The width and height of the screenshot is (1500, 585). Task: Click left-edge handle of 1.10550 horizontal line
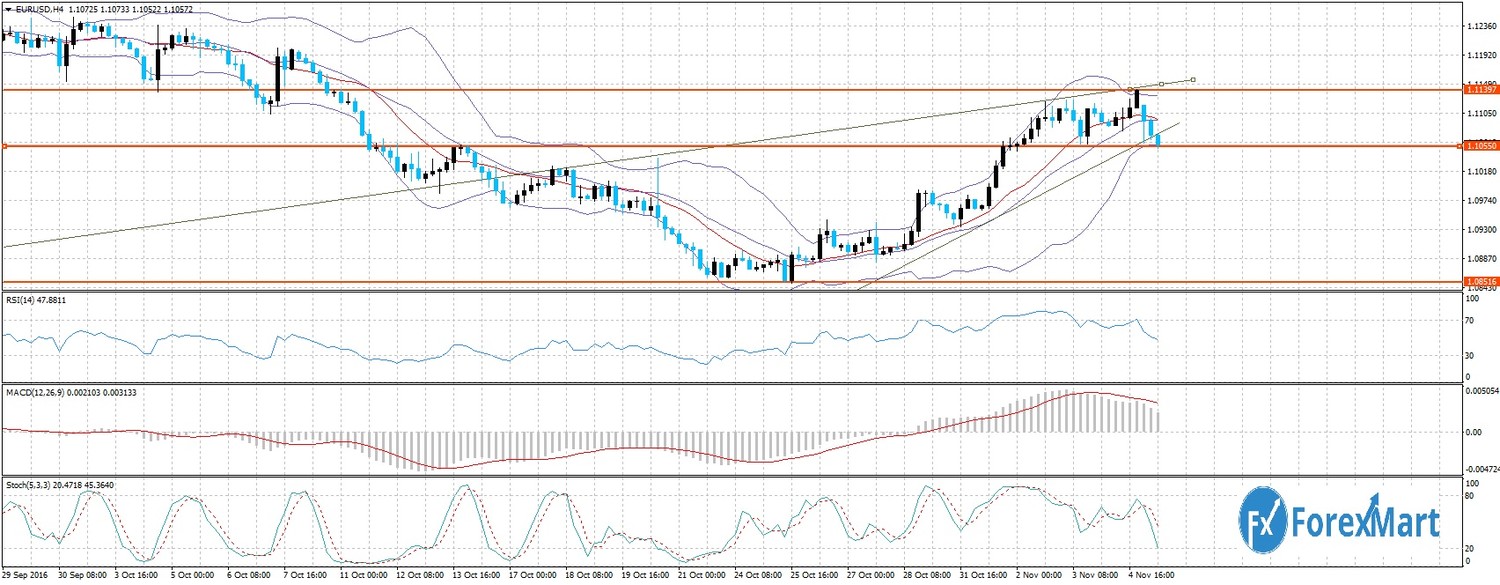click(4, 146)
